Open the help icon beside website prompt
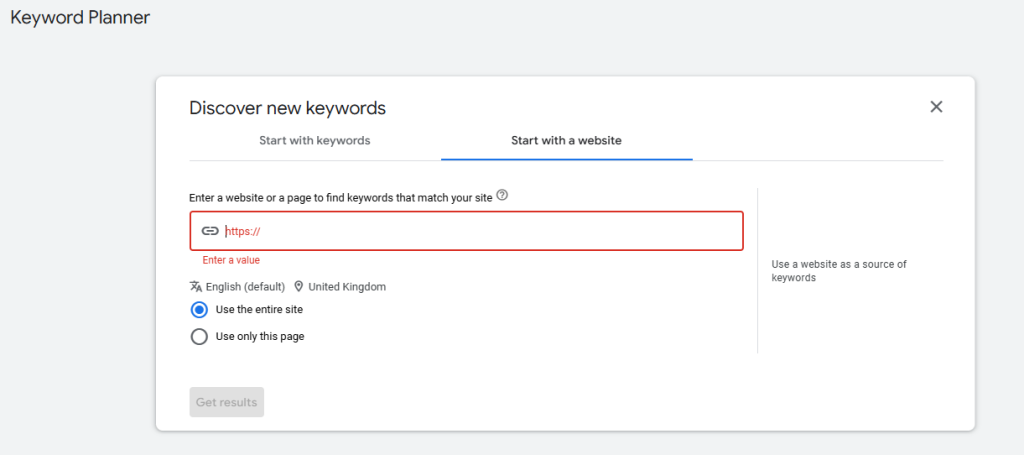Screen dimensions: 1024x455 click(502, 195)
